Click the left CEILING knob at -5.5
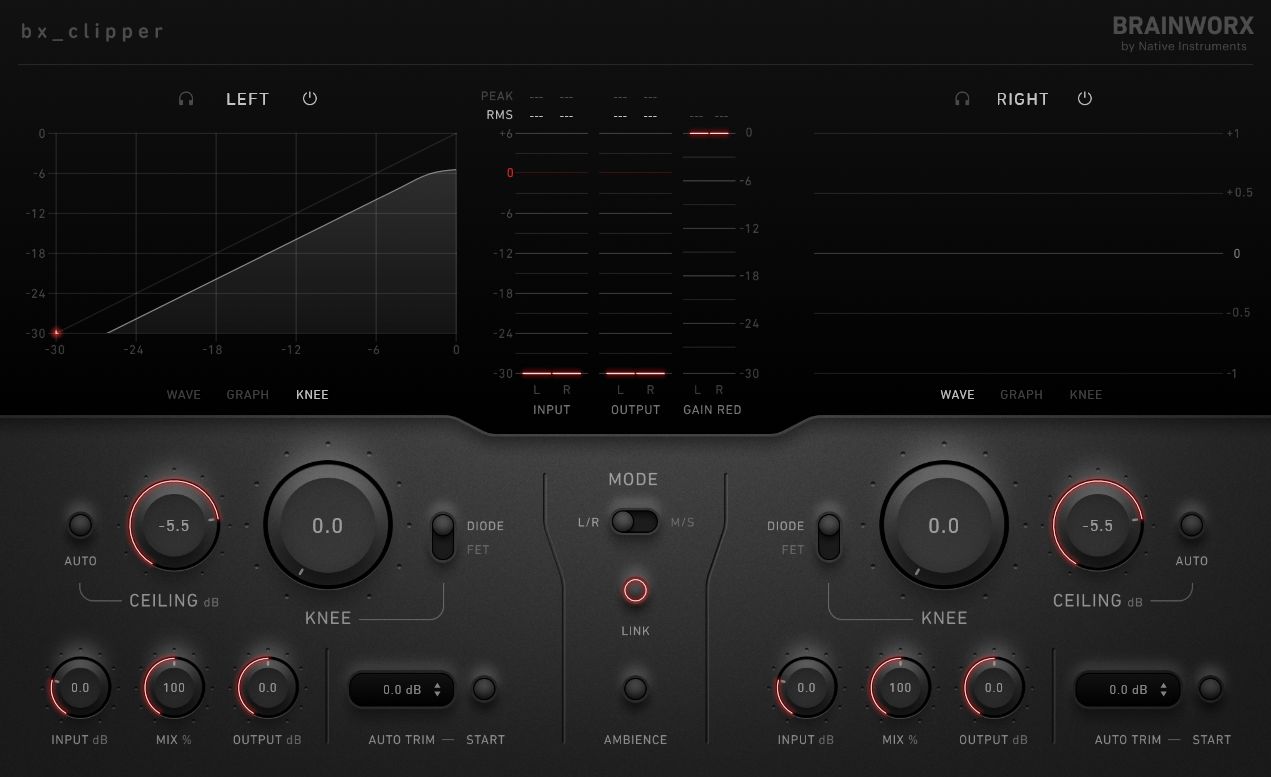Screen dimensions: 1271x777 coord(174,525)
